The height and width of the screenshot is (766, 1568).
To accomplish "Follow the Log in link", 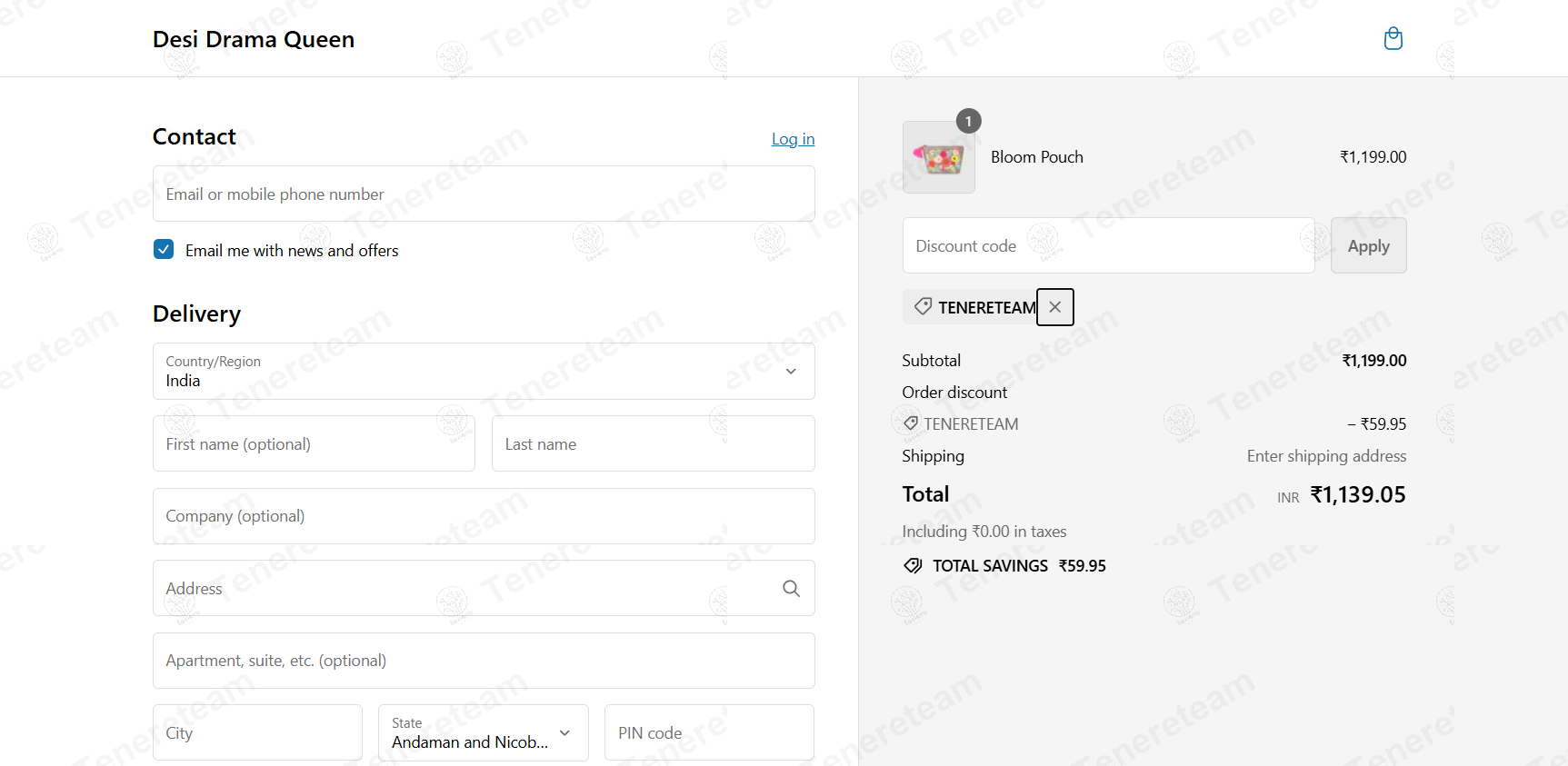I will click(x=793, y=139).
